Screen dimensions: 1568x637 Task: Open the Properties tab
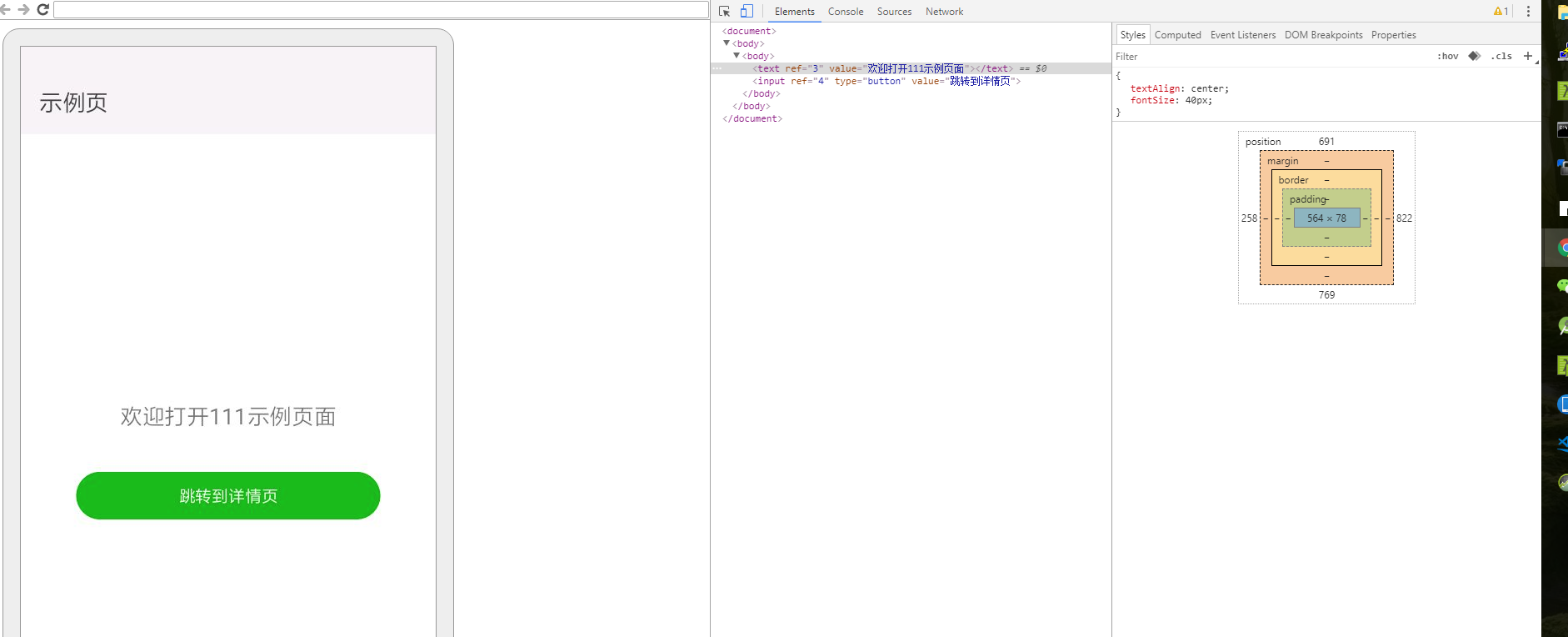pyautogui.click(x=1394, y=35)
